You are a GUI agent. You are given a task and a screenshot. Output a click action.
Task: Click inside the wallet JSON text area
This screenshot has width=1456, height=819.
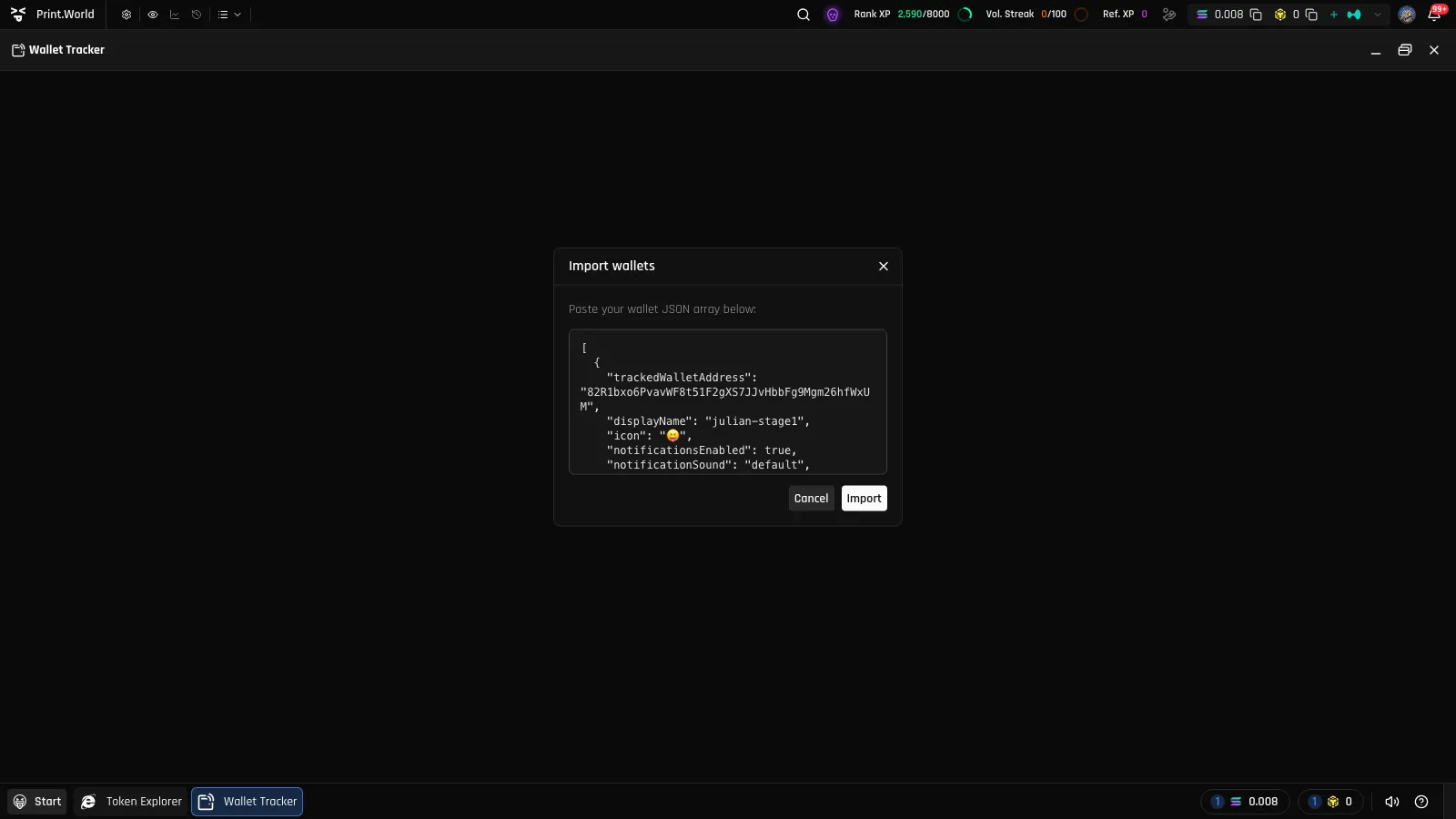pyautogui.click(x=728, y=402)
